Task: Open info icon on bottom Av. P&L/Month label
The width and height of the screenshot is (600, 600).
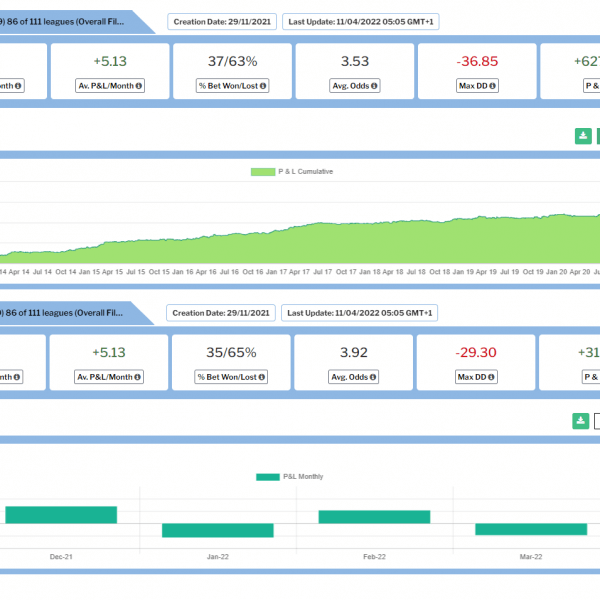Action: pos(137,377)
